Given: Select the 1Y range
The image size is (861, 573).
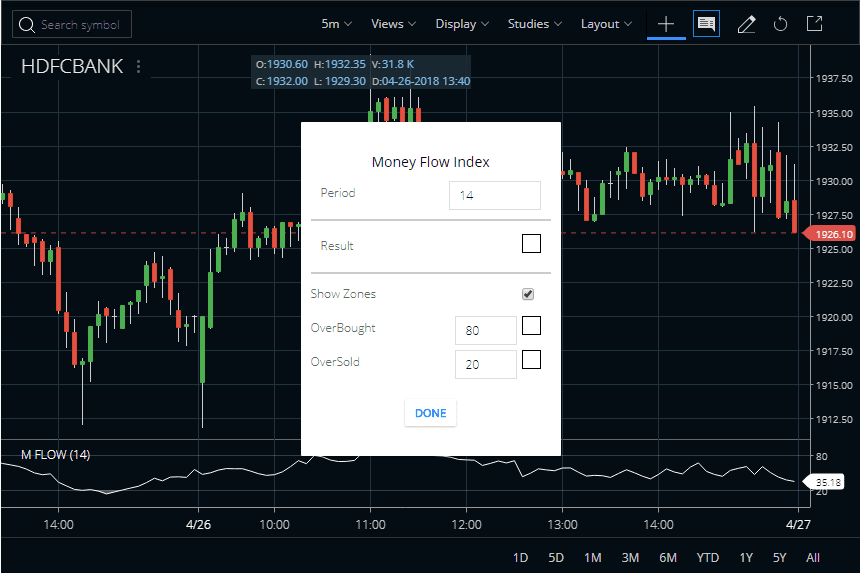Looking at the screenshot, I should click(746, 558).
